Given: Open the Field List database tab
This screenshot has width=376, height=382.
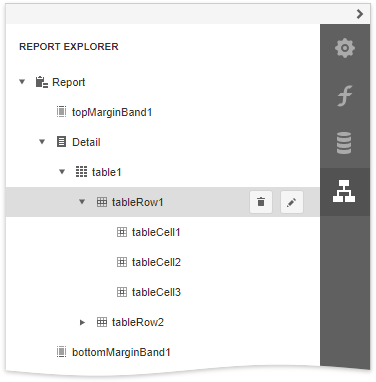Looking at the screenshot, I should [x=344, y=143].
